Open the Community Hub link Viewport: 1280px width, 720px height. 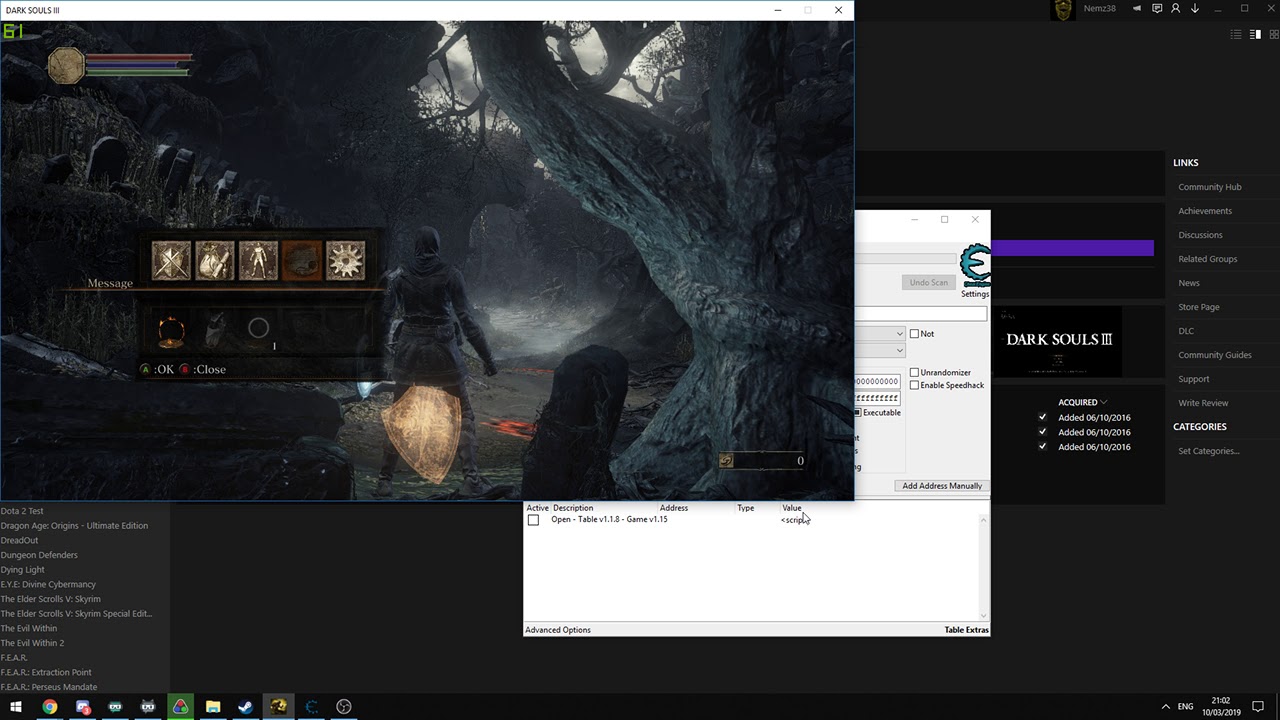[x=1209, y=187]
